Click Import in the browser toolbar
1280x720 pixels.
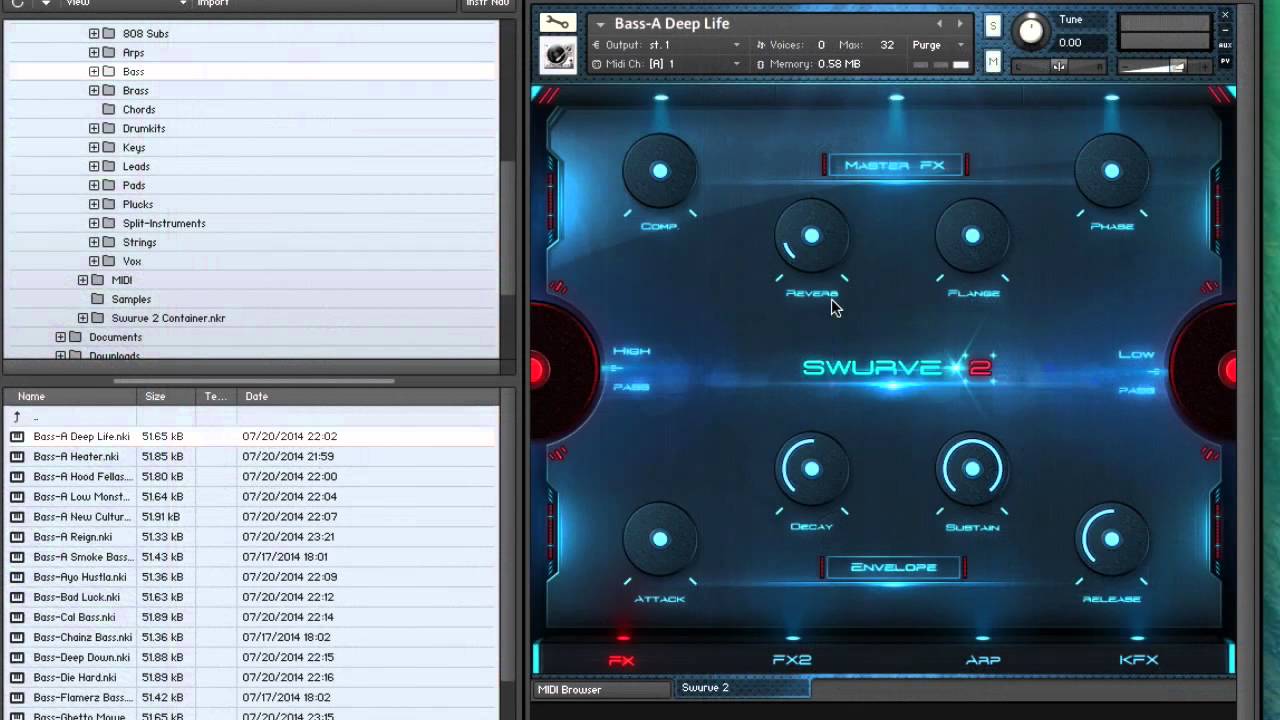(213, 3)
